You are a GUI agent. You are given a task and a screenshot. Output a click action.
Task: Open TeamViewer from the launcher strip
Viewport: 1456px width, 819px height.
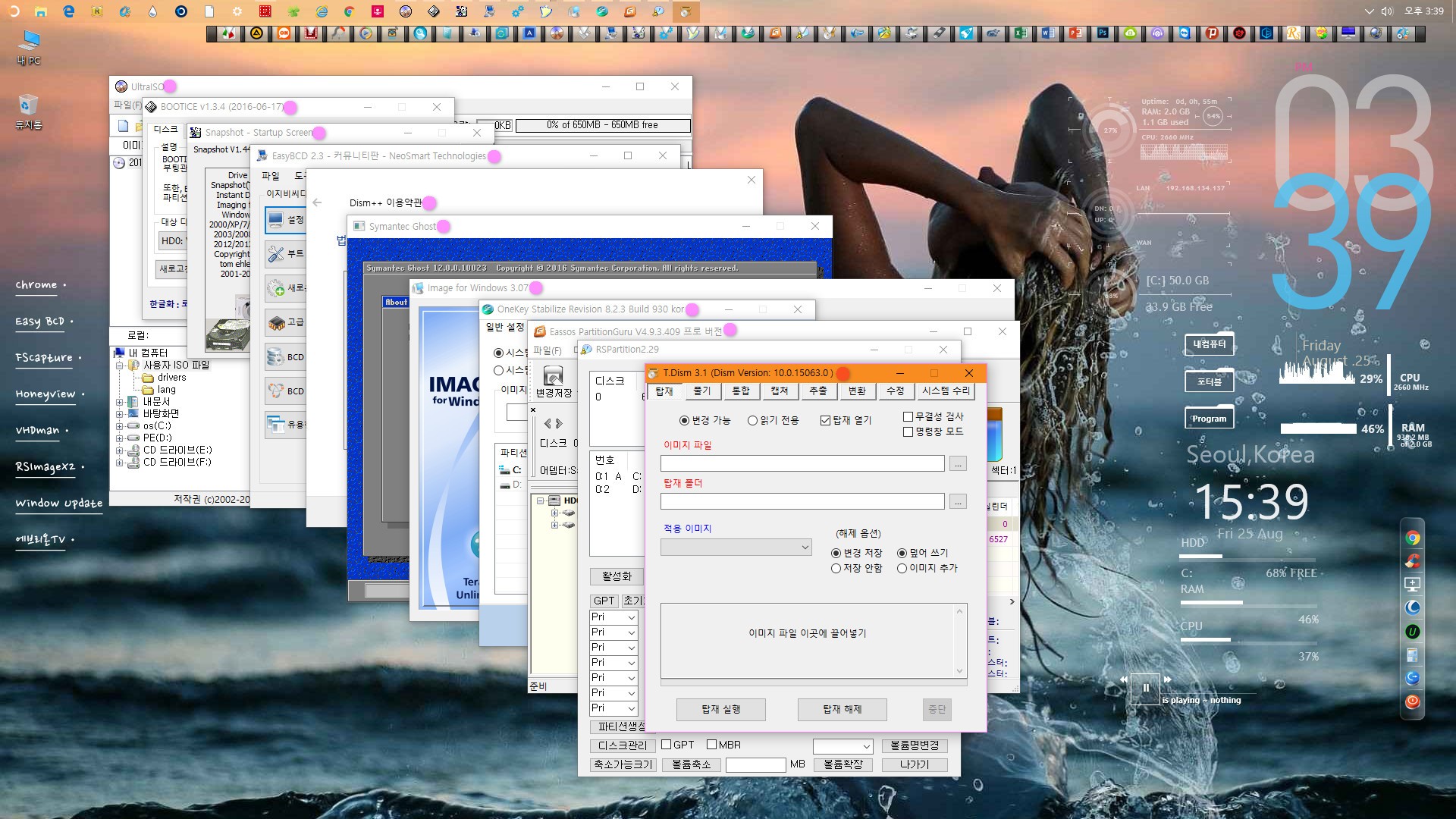click(1185, 33)
